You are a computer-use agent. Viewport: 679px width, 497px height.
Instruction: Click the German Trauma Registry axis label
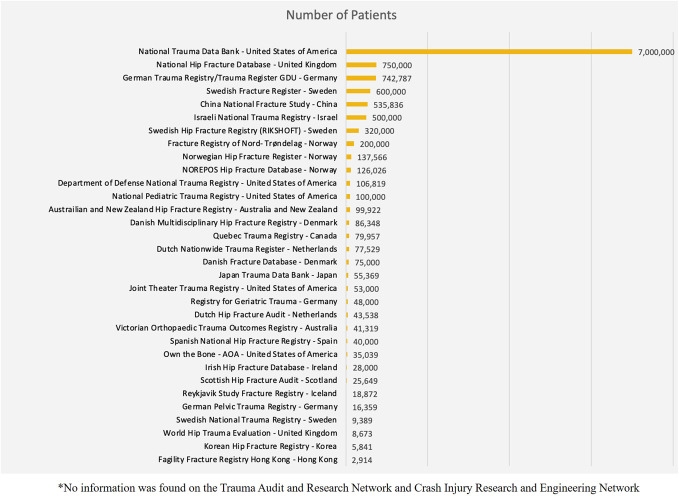(x=235, y=77)
